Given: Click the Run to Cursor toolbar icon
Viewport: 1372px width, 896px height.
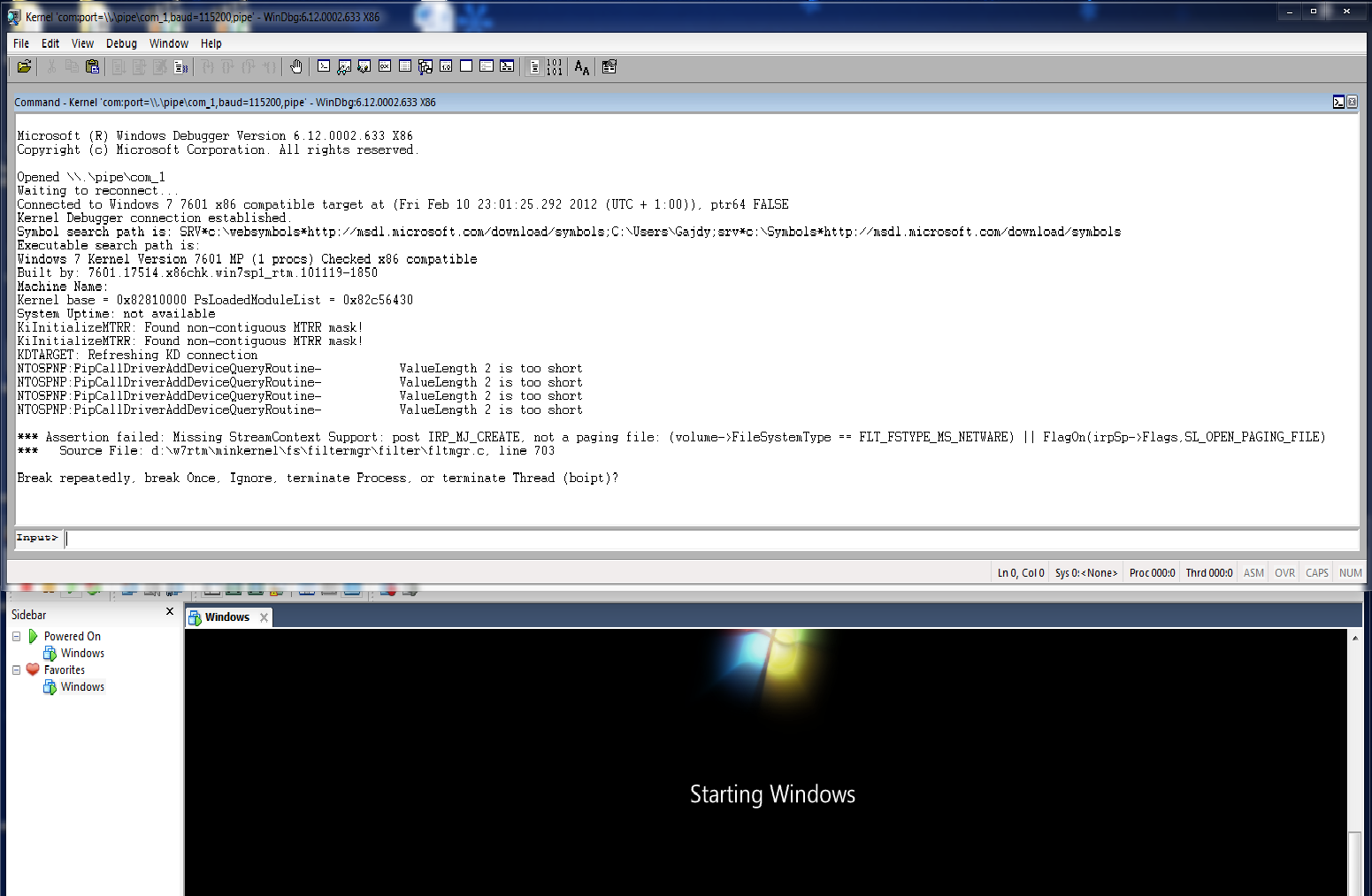Looking at the screenshot, I should tap(269, 66).
